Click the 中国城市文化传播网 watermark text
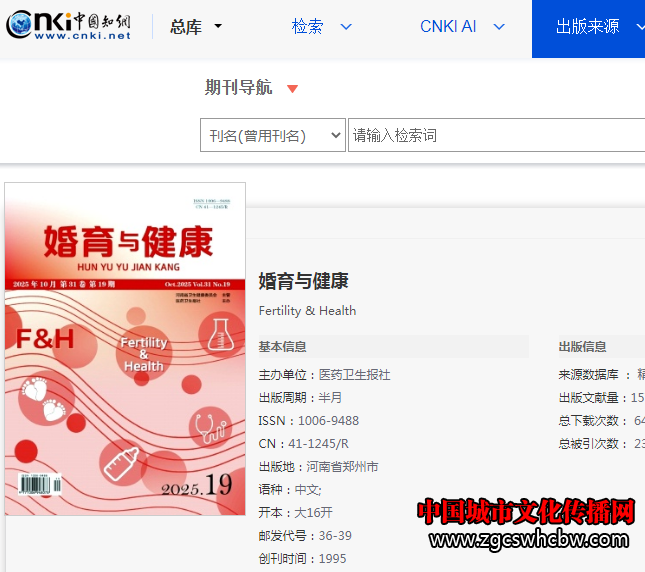The width and height of the screenshot is (645, 572). point(526,512)
